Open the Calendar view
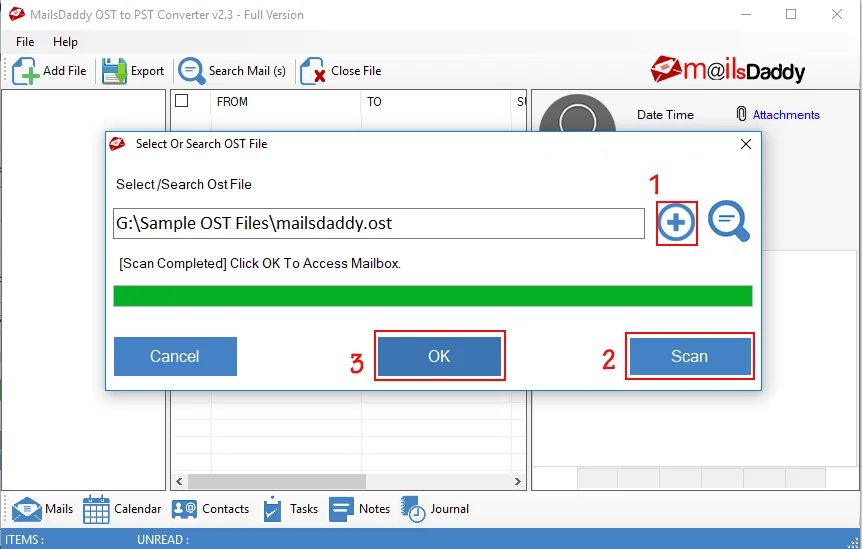Screen dimensions: 862x549 (97, 509)
